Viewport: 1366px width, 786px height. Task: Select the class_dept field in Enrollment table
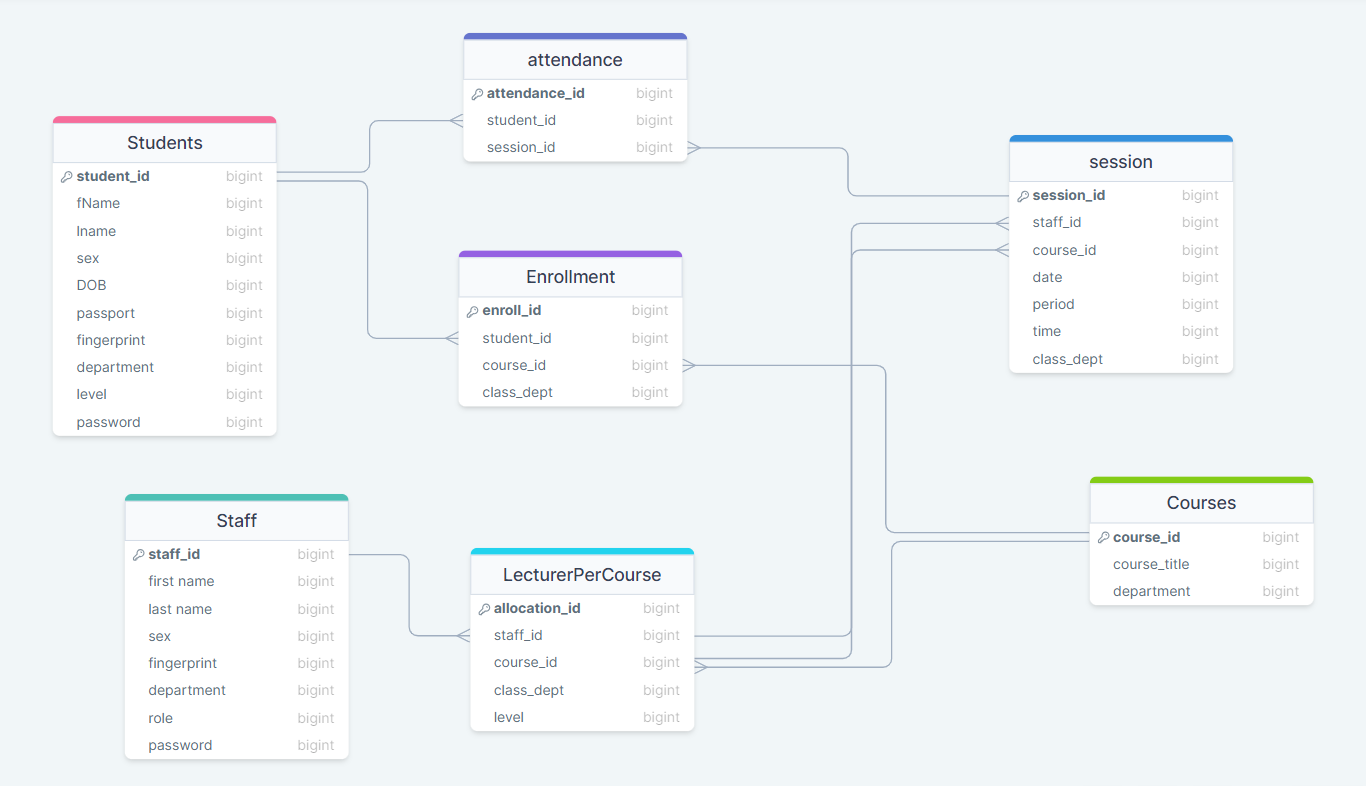point(571,392)
